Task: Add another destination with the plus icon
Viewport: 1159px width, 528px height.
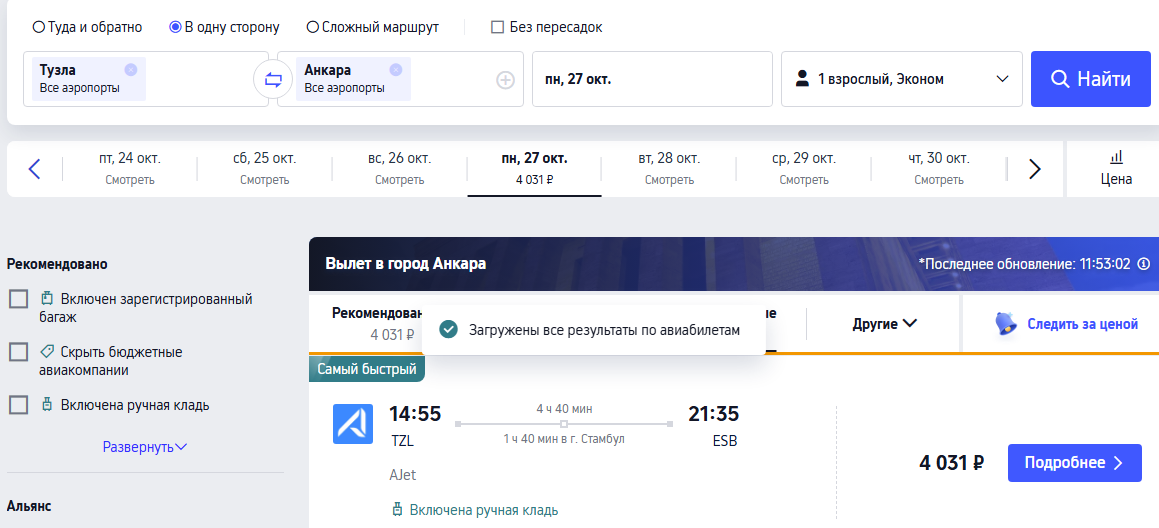Action: 505,80
